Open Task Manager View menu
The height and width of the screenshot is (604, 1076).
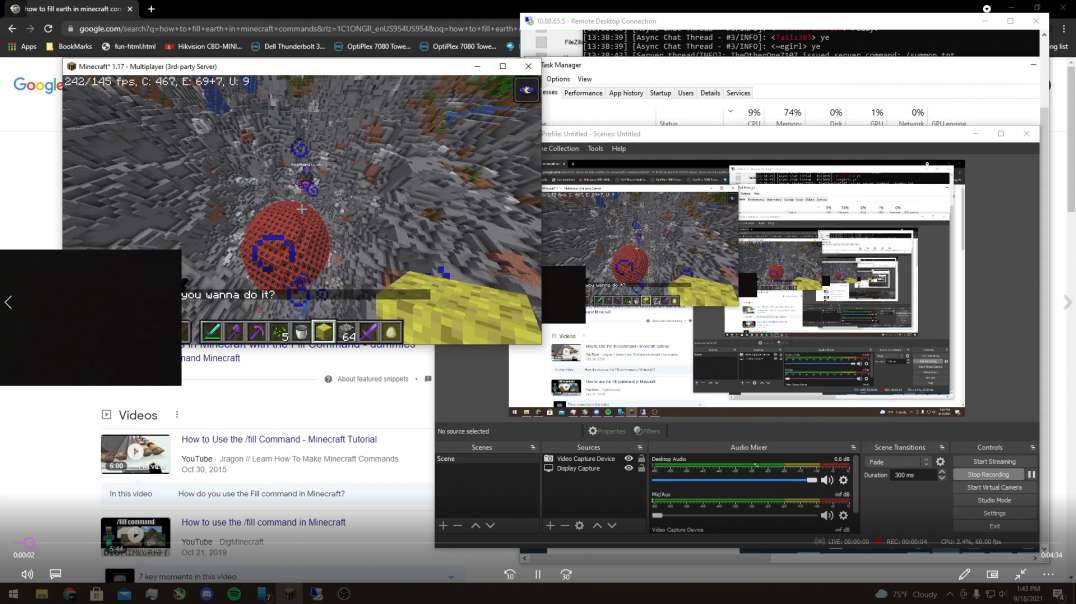tap(585, 79)
